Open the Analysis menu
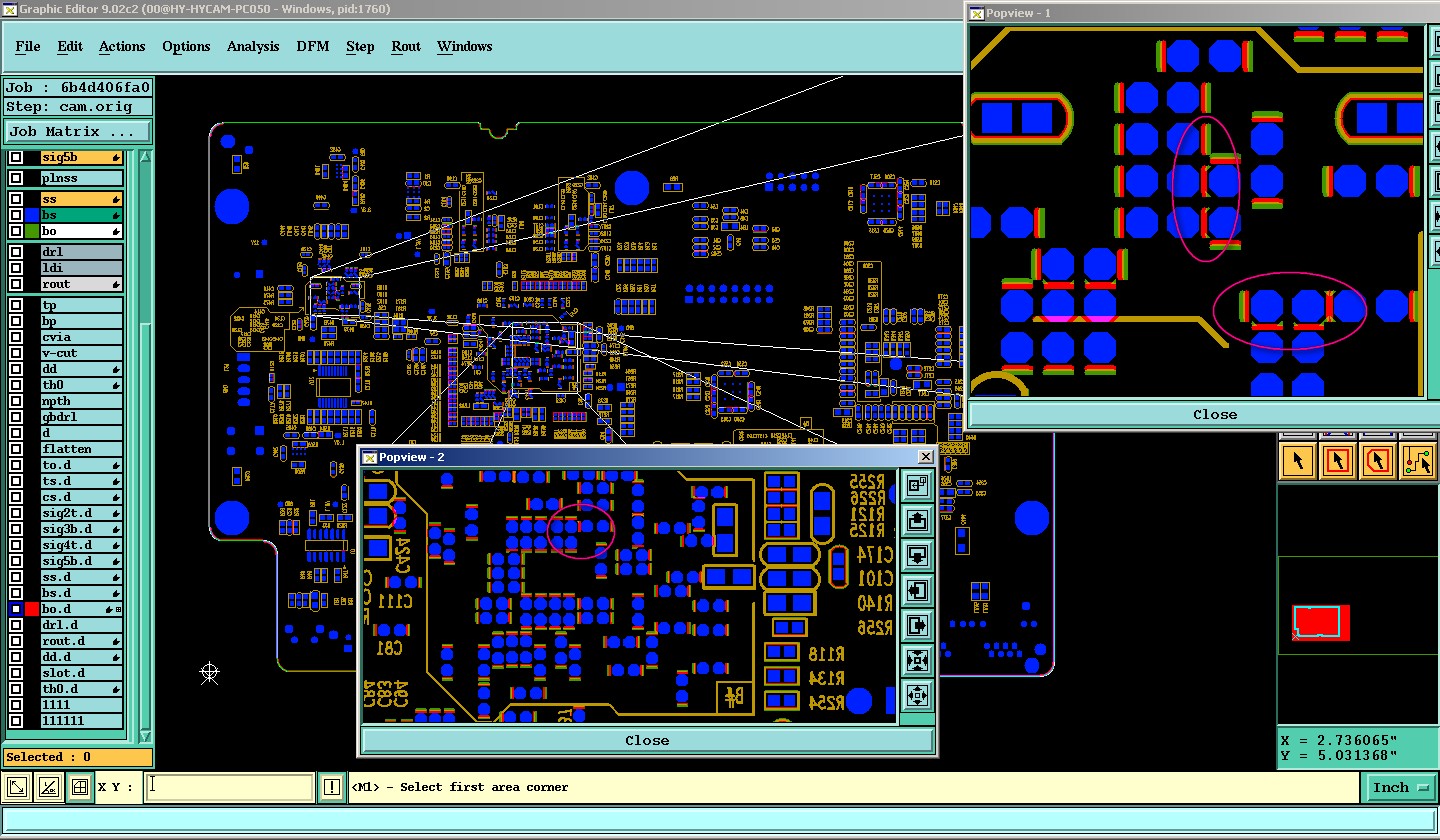Viewport: 1440px width, 840px height. click(253, 46)
